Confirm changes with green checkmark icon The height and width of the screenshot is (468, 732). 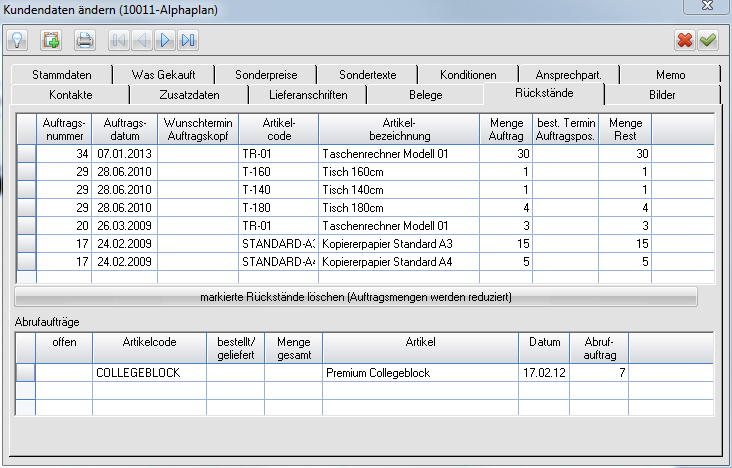tap(708, 40)
